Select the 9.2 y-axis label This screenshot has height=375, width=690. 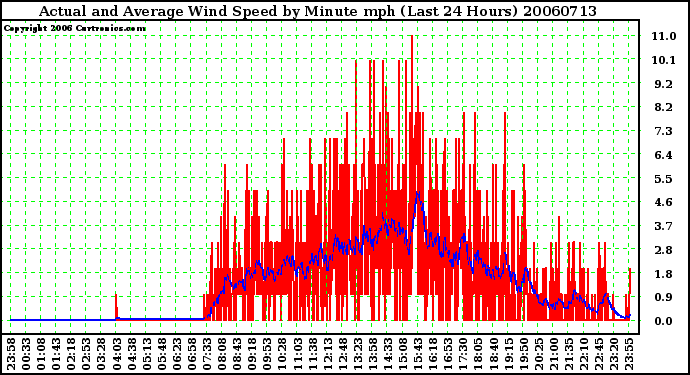click(x=664, y=84)
